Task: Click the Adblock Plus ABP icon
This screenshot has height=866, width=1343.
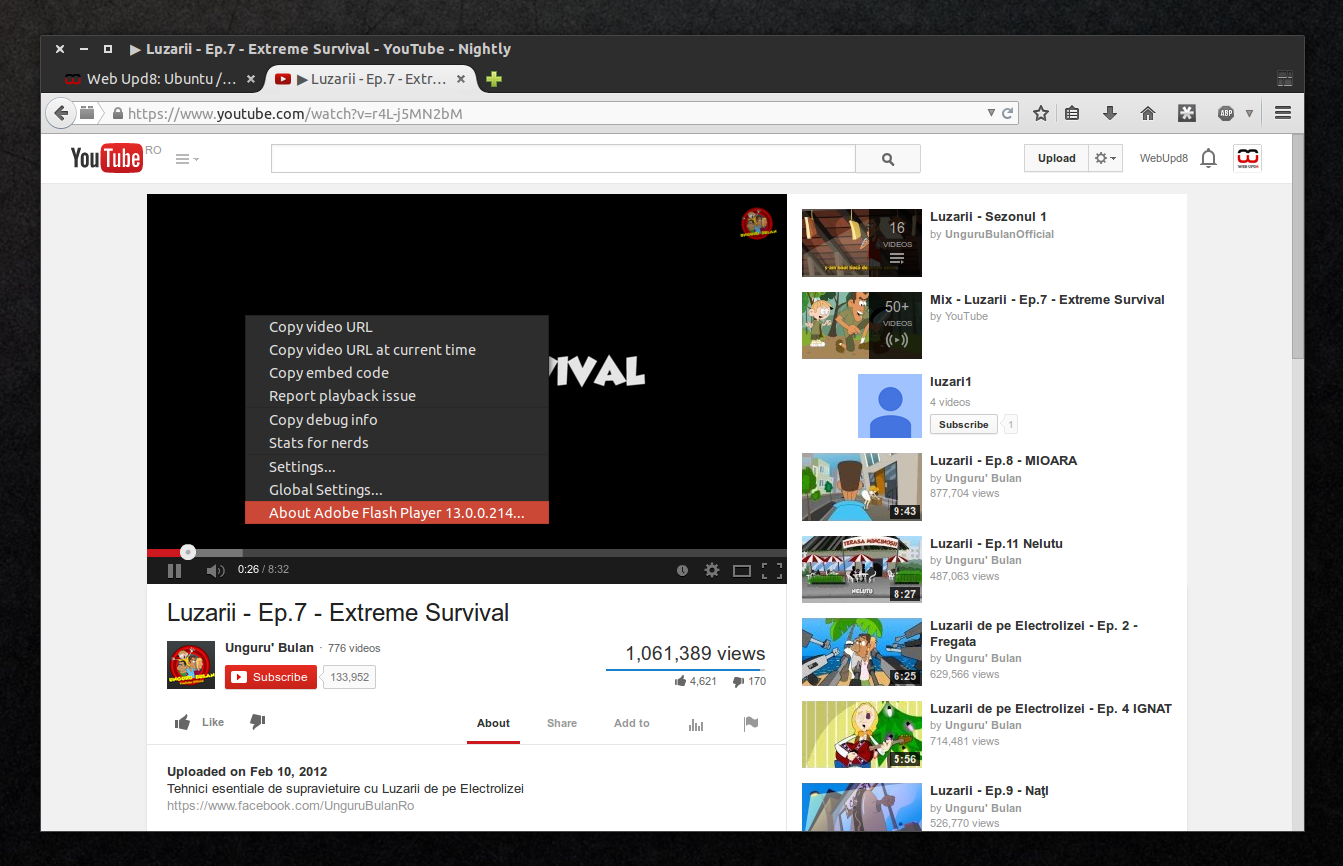Action: pyautogui.click(x=1226, y=114)
